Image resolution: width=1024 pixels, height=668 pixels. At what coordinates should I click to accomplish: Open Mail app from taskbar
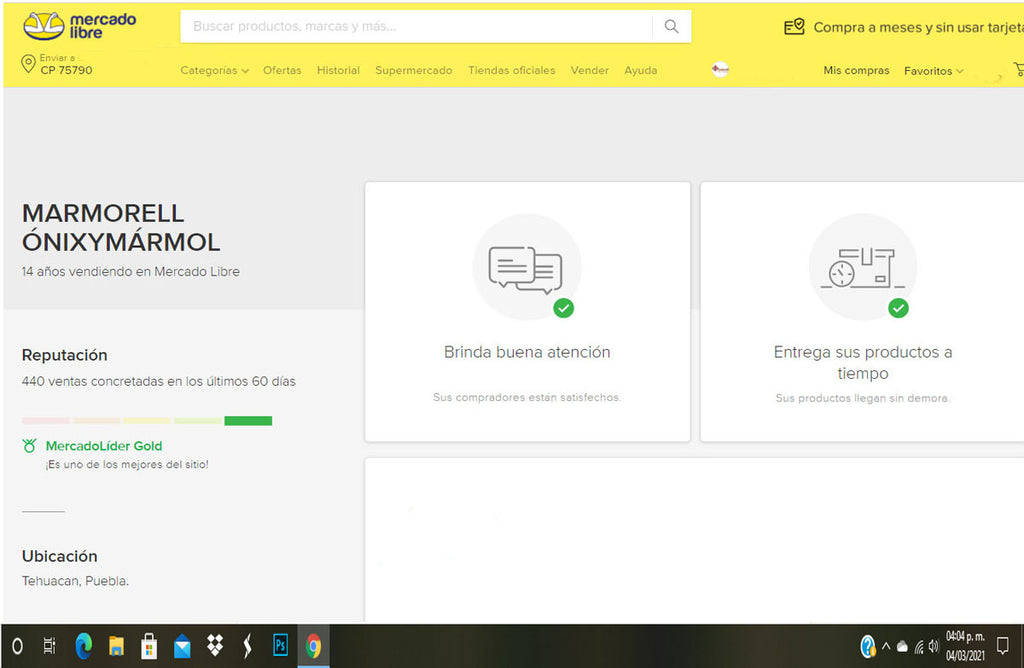[x=182, y=646]
